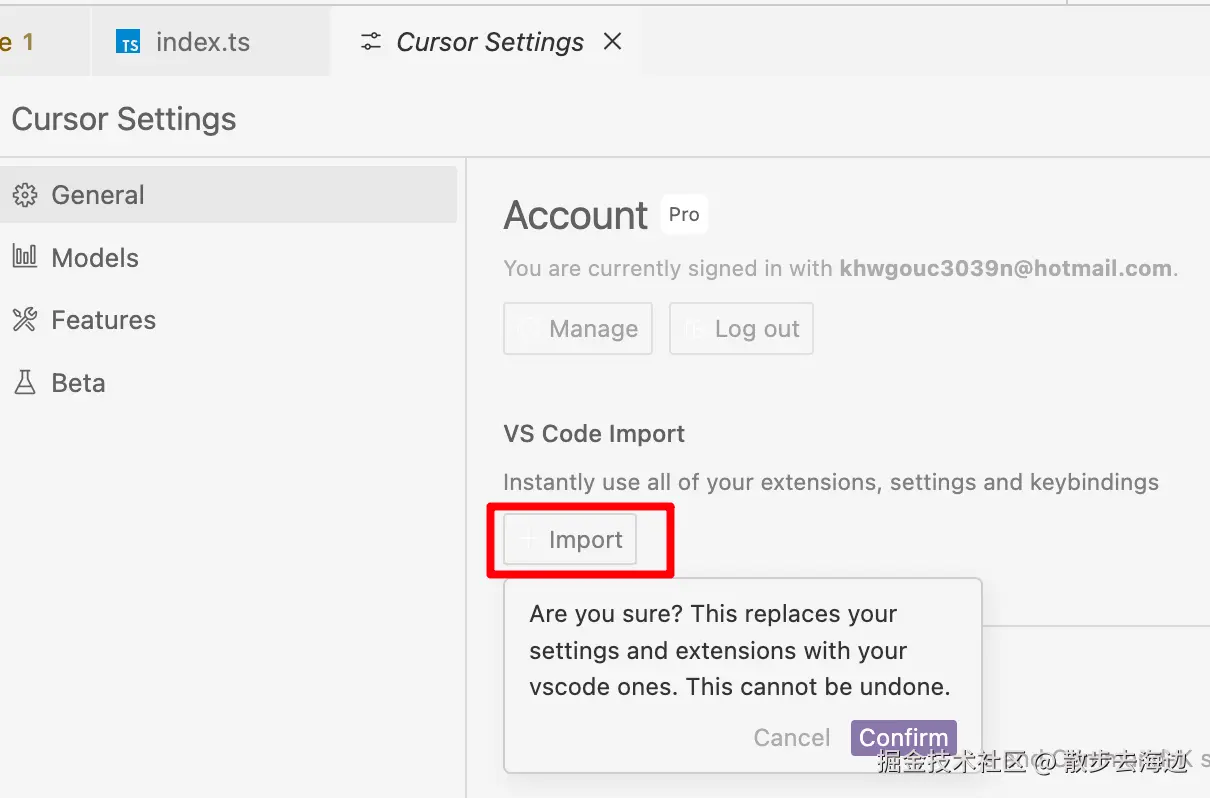This screenshot has width=1210, height=798.
Task: Click the Pro badge next to Account
Action: point(684,214)
